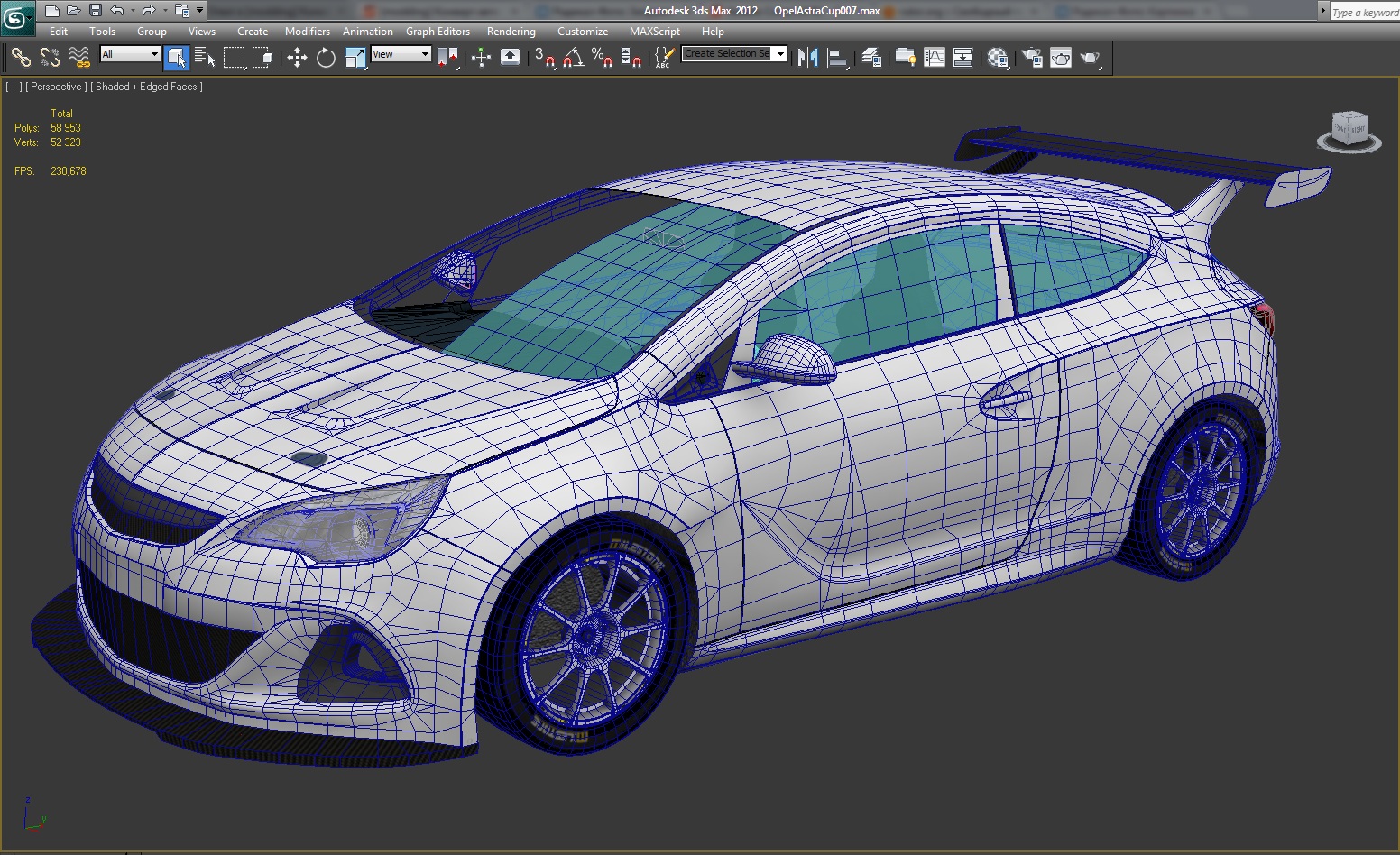
Task: Select the Select and Link tool
Action: click(20, 58)
